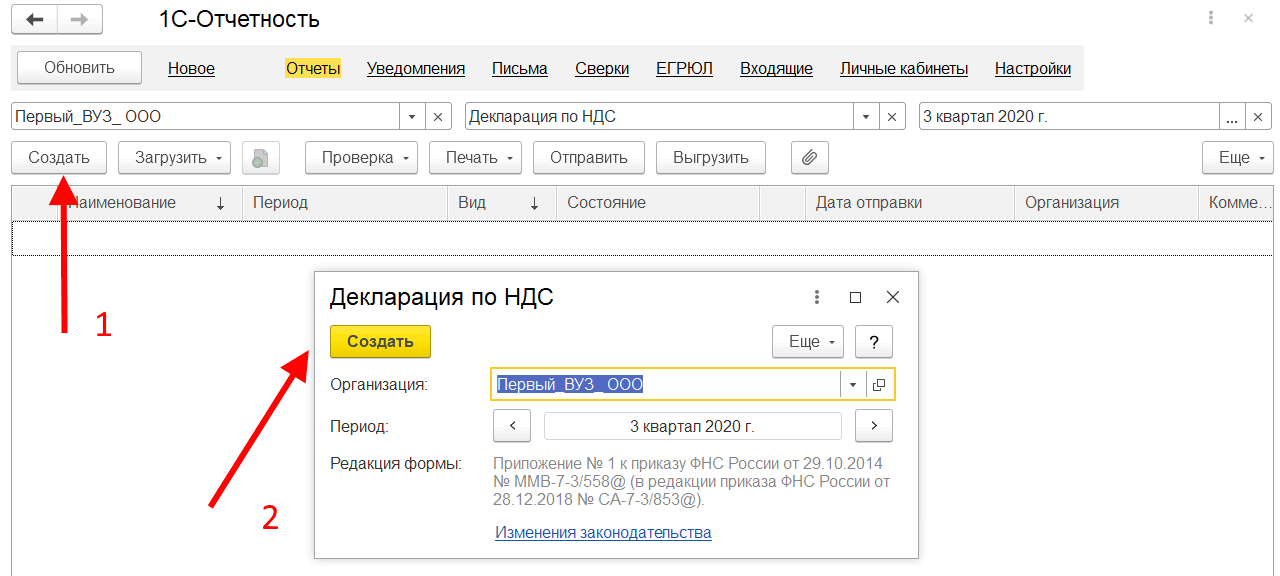Clear the period filter
This screenshot has width=1280, height=576.
[x=1258, y=116]
